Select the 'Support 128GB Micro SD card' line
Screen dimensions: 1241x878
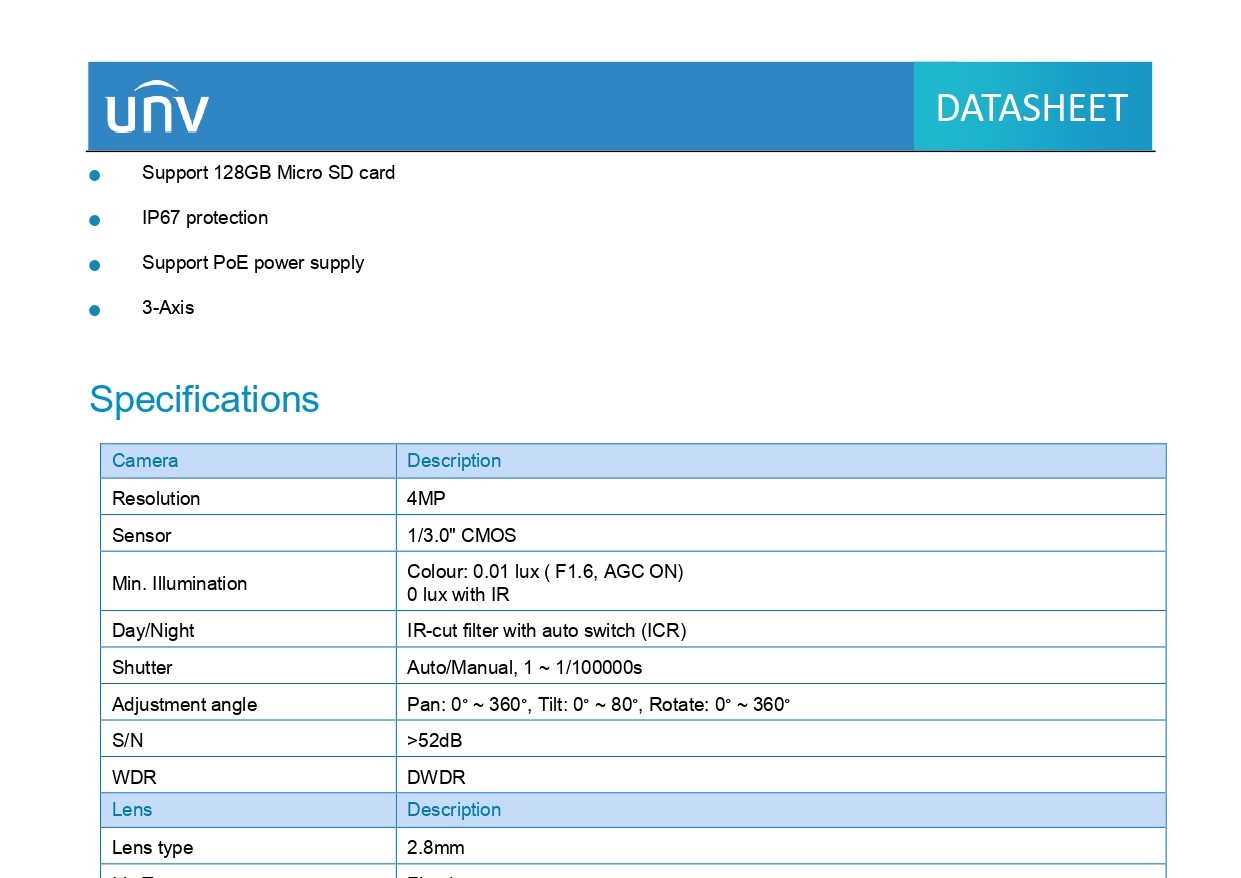(x=268, y=172)
